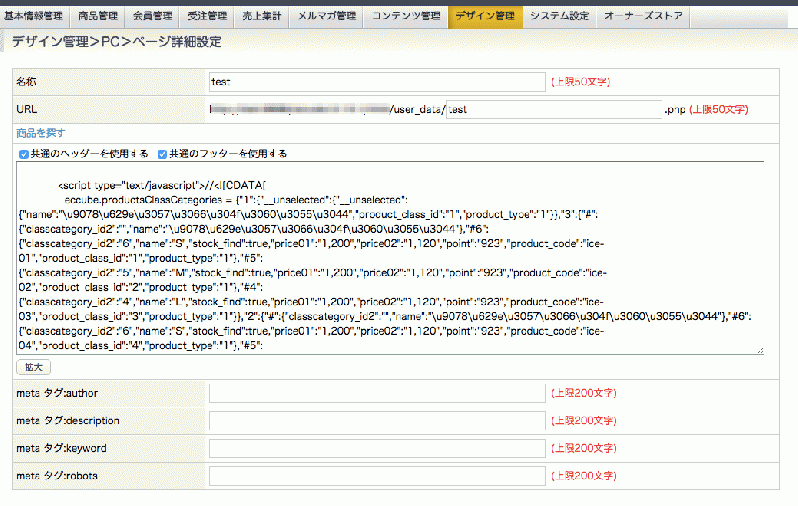Click the URL row label
The image size is (798, 506).
point(26,109)
